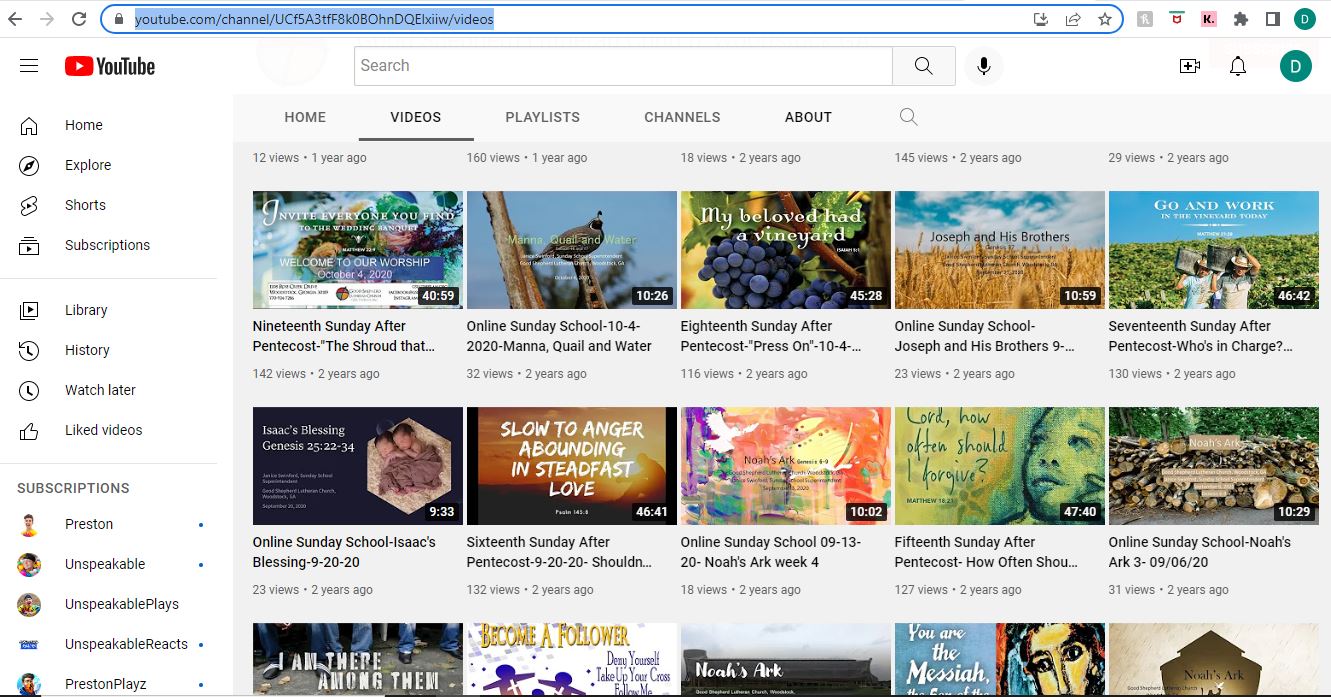
Task: Start voice search with microphone icon
Action: click(984, 66)
